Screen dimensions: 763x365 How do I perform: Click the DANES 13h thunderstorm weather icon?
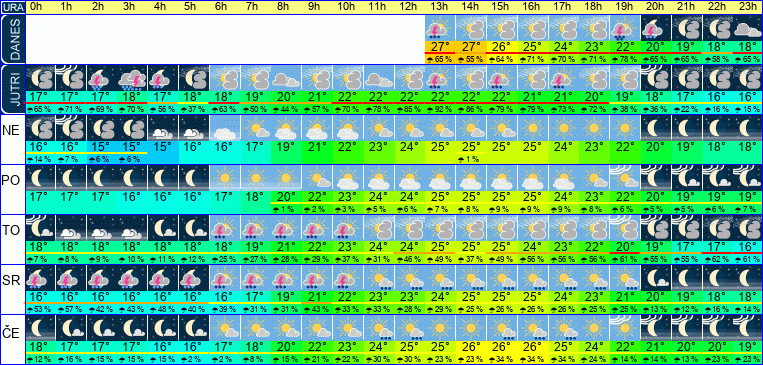[x=440, y=27]
